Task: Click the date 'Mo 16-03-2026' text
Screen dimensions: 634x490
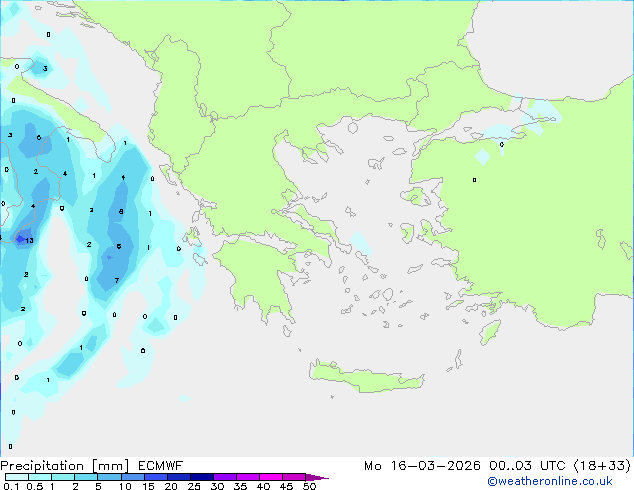Action: (x=422, y=466)
